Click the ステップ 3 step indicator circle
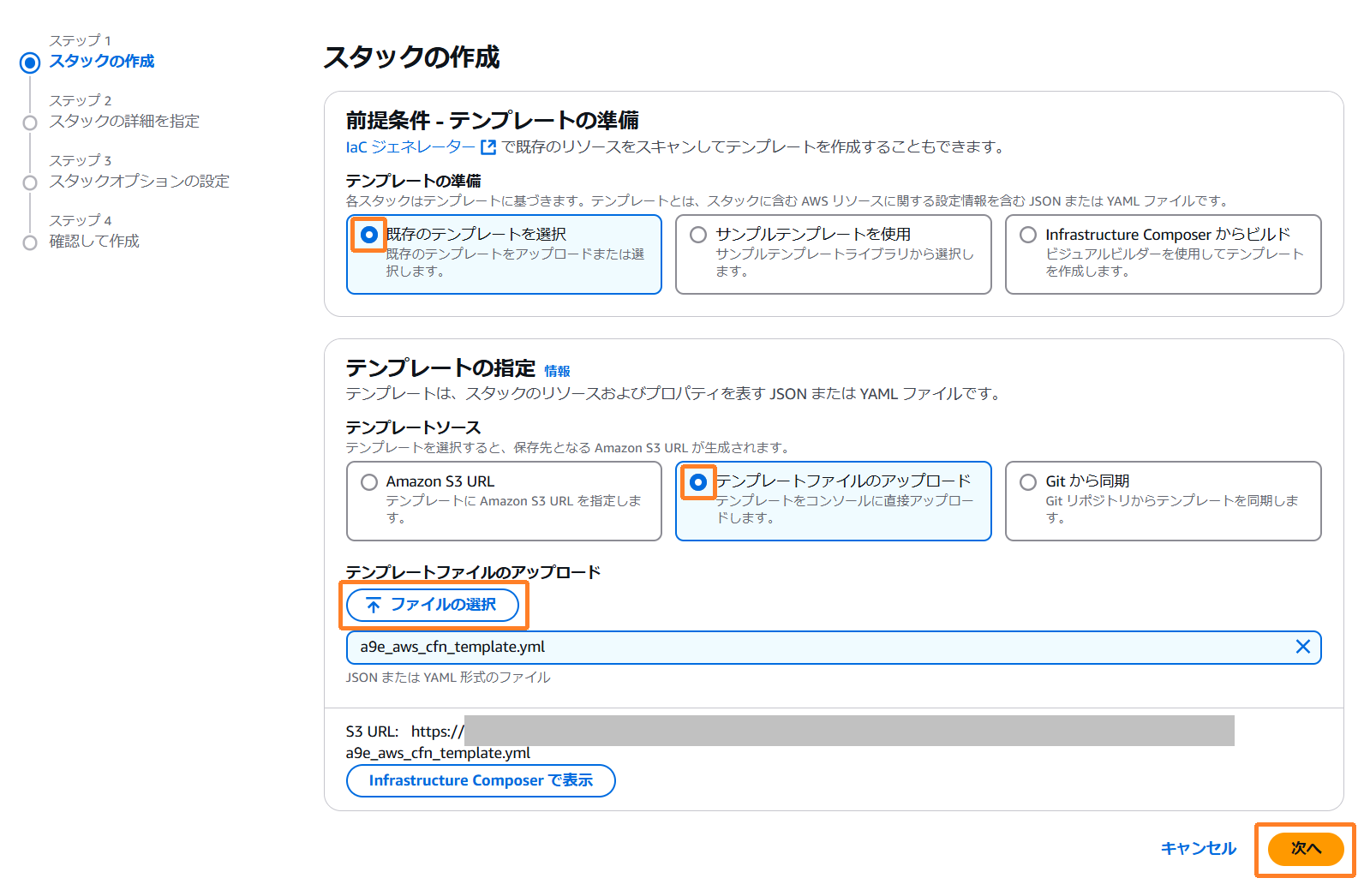The image size is (1370, 896). pos(30,182)
